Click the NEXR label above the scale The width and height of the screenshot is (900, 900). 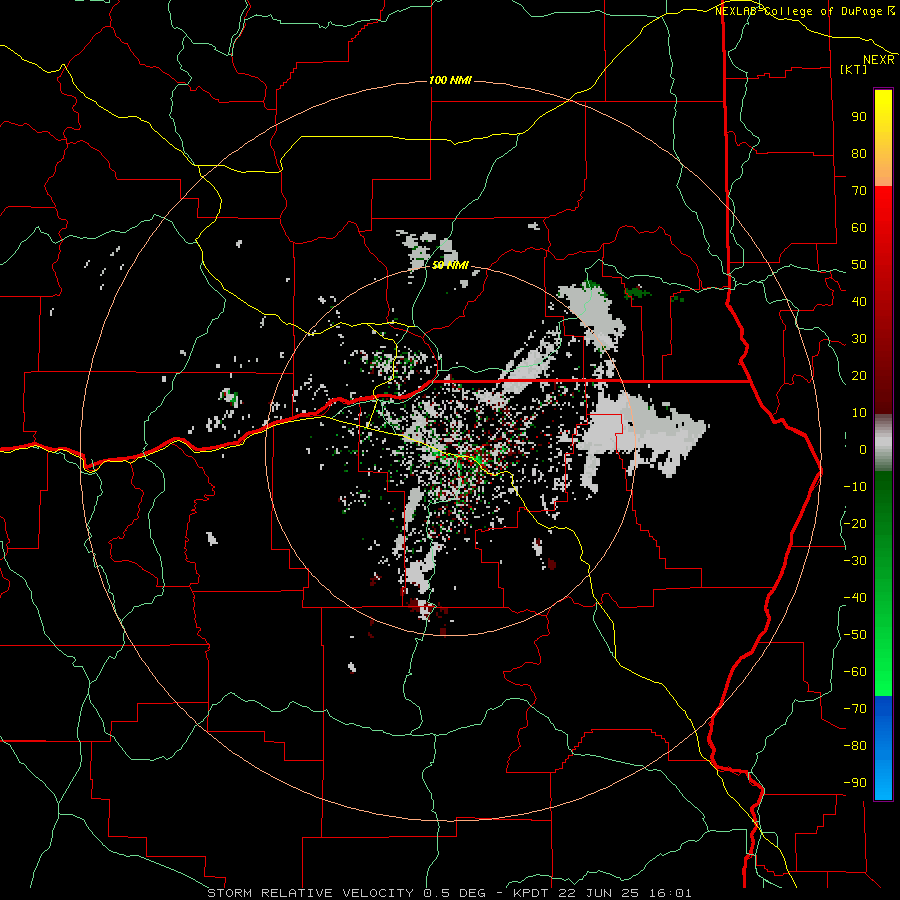879,60
